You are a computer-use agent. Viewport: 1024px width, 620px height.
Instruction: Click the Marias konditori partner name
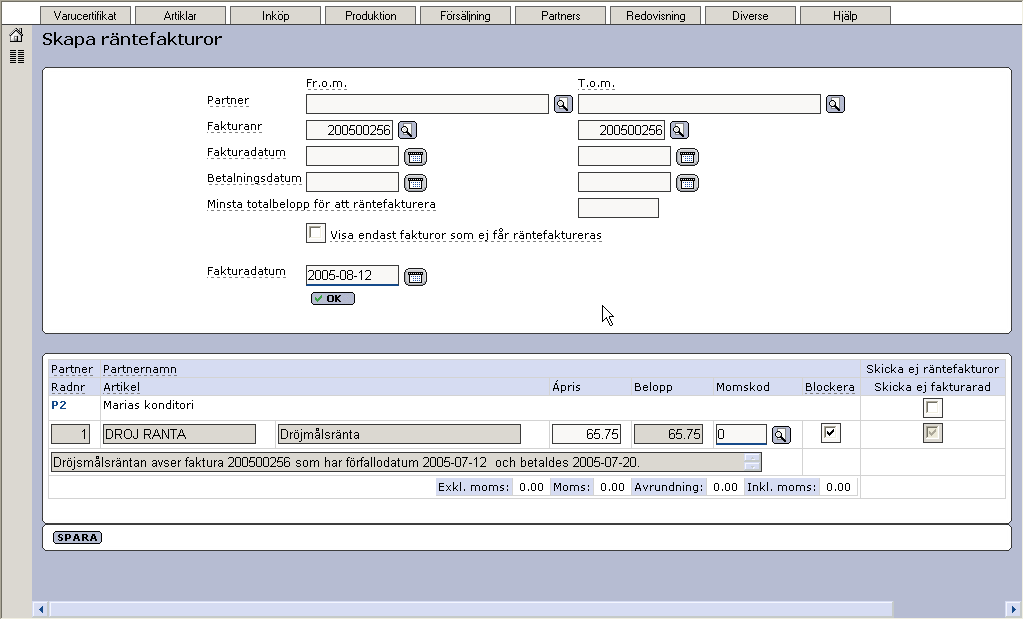coord(148,405)
